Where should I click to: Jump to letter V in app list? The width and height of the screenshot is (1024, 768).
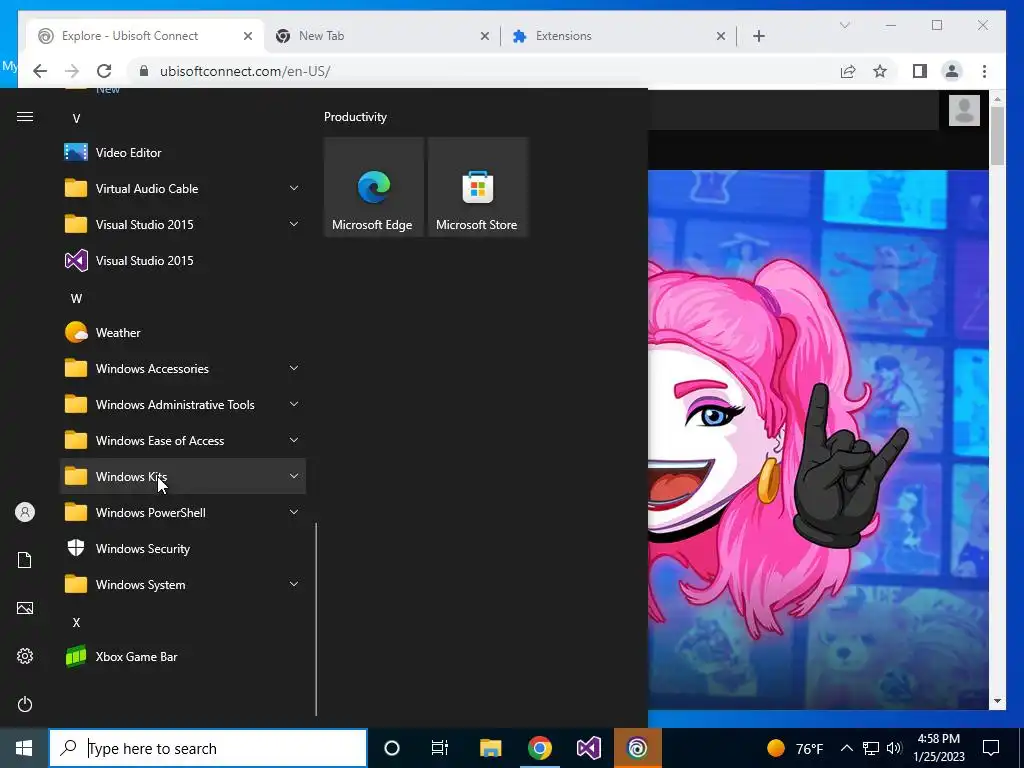pos(76,118)
